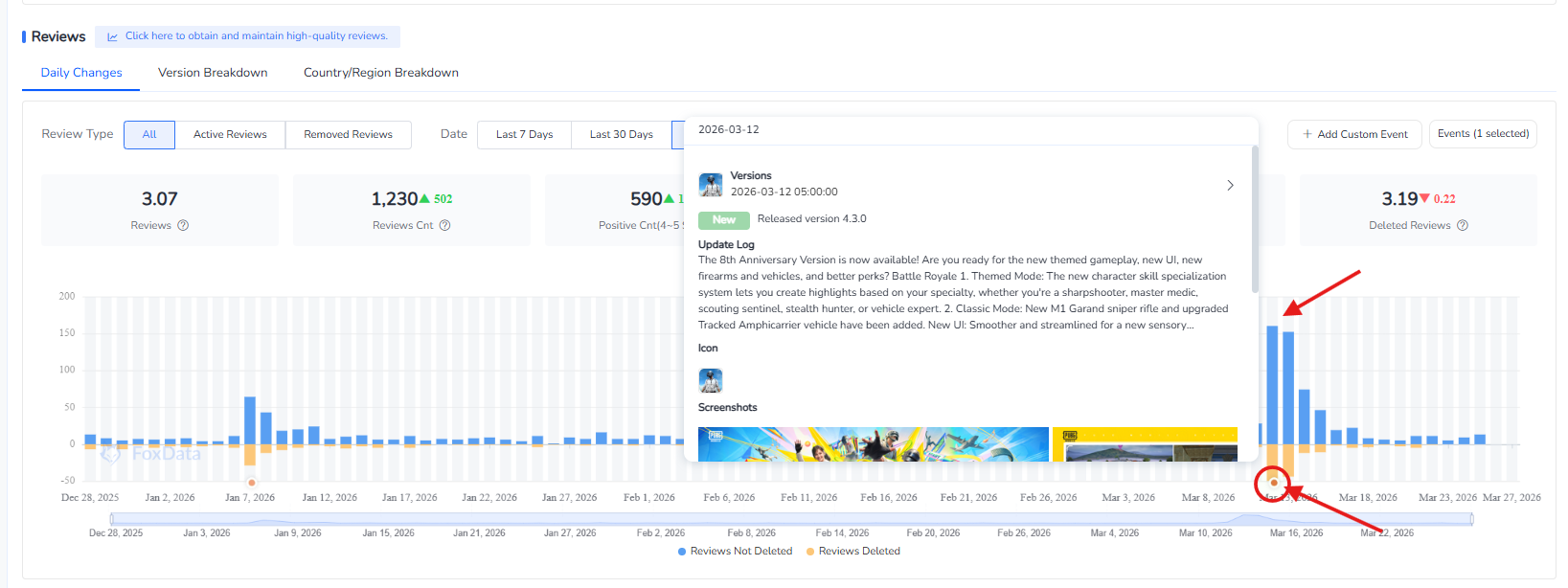Click the 2026-03-12 popup date heading
The height and width of the screenshot is (588, 1568).
coord(729,129)
